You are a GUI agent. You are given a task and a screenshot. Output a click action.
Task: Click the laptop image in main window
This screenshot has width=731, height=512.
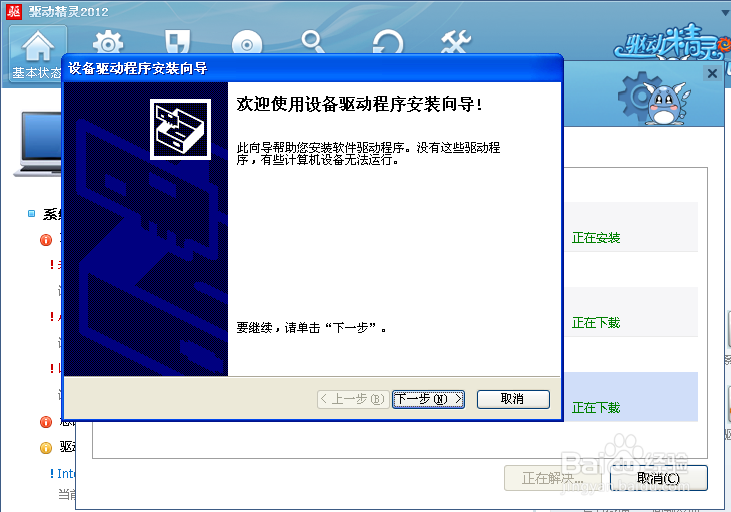point(38,144)
